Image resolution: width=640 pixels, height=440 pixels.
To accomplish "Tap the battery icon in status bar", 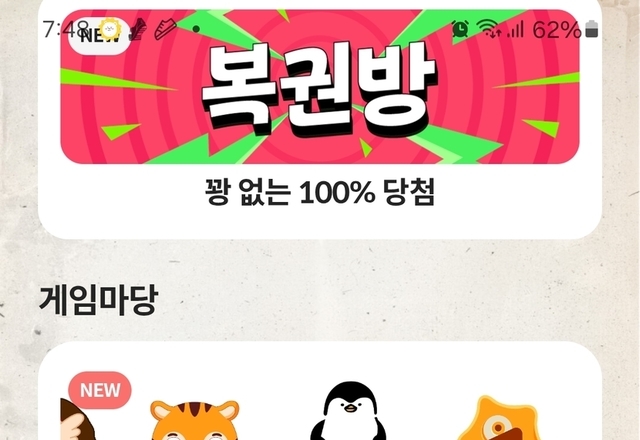I will tap(591, 29).
